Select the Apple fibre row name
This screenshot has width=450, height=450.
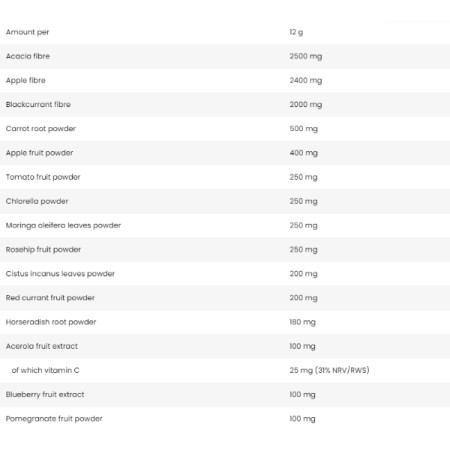point(26,80)
